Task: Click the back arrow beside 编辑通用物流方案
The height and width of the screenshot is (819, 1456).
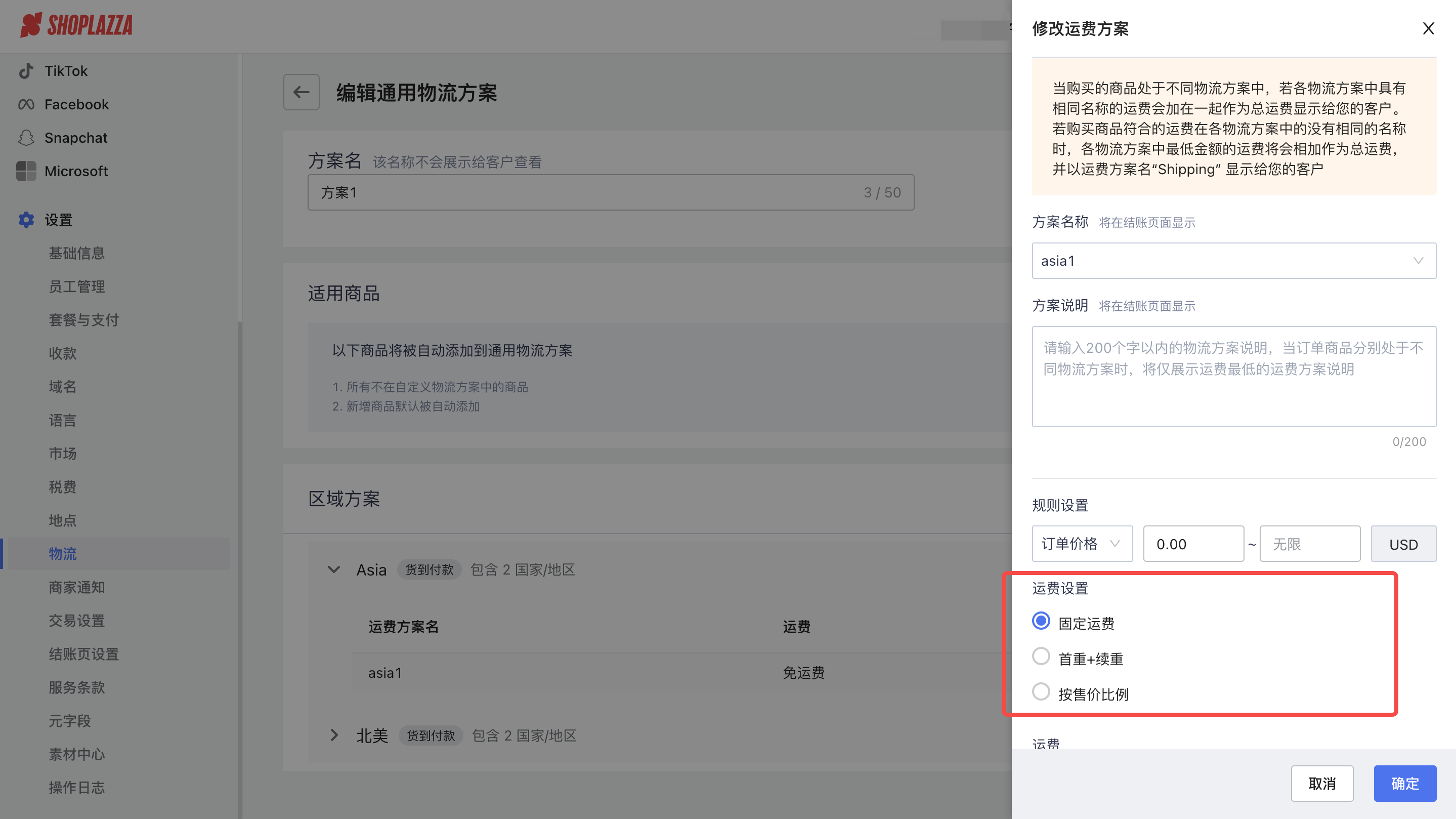Action: tap(301, 92)
